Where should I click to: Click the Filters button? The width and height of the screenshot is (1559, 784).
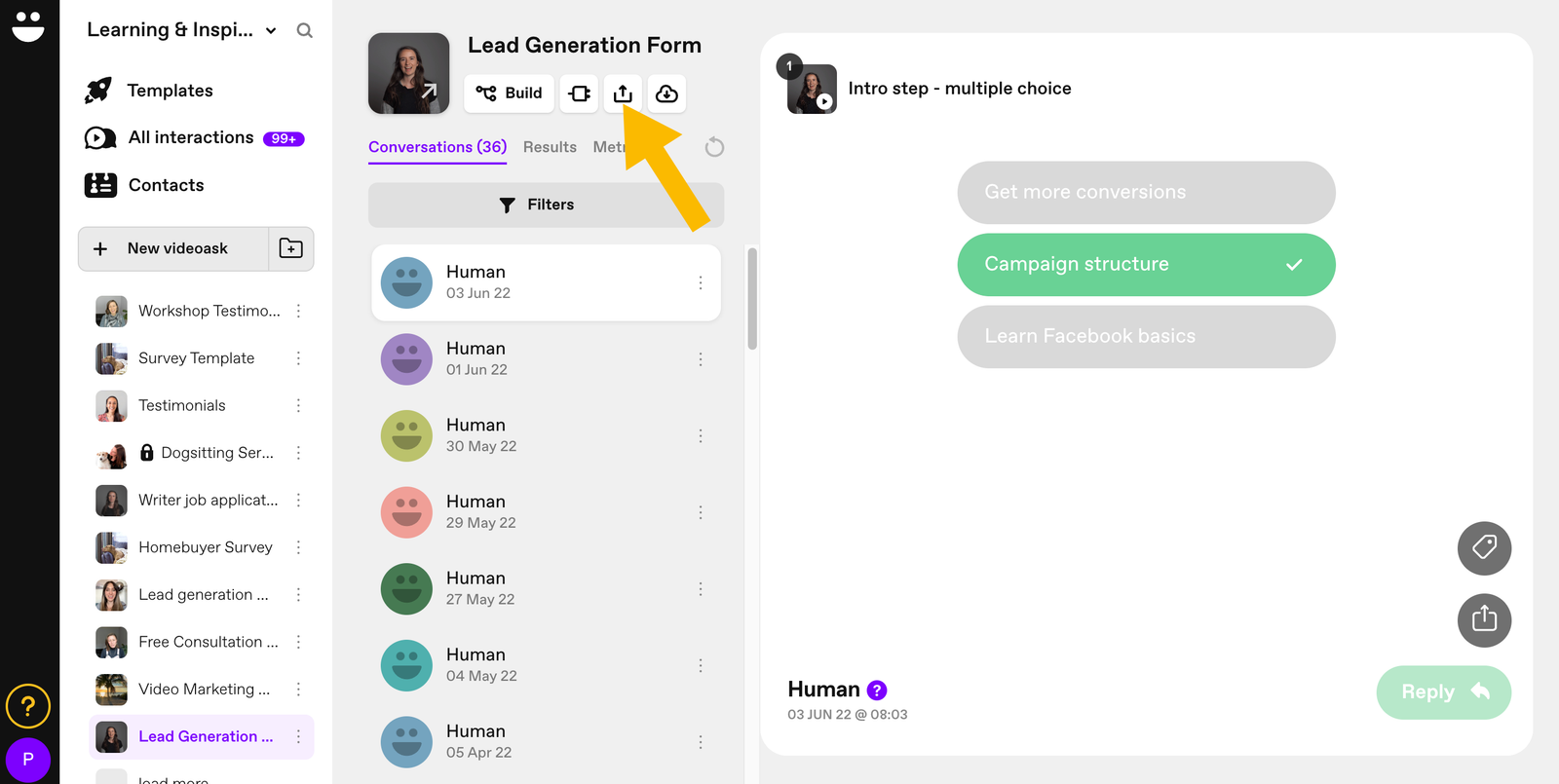coord(546,205)
